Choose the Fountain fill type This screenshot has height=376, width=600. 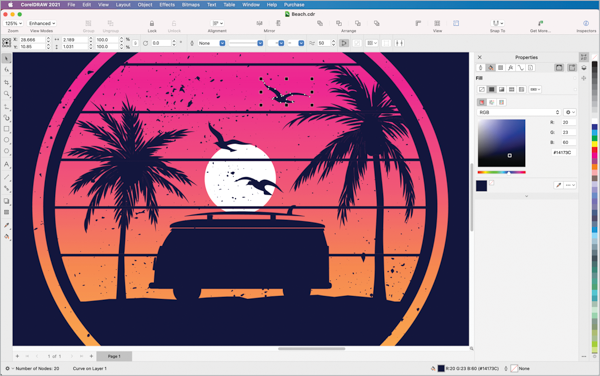[x=501, y=90]
